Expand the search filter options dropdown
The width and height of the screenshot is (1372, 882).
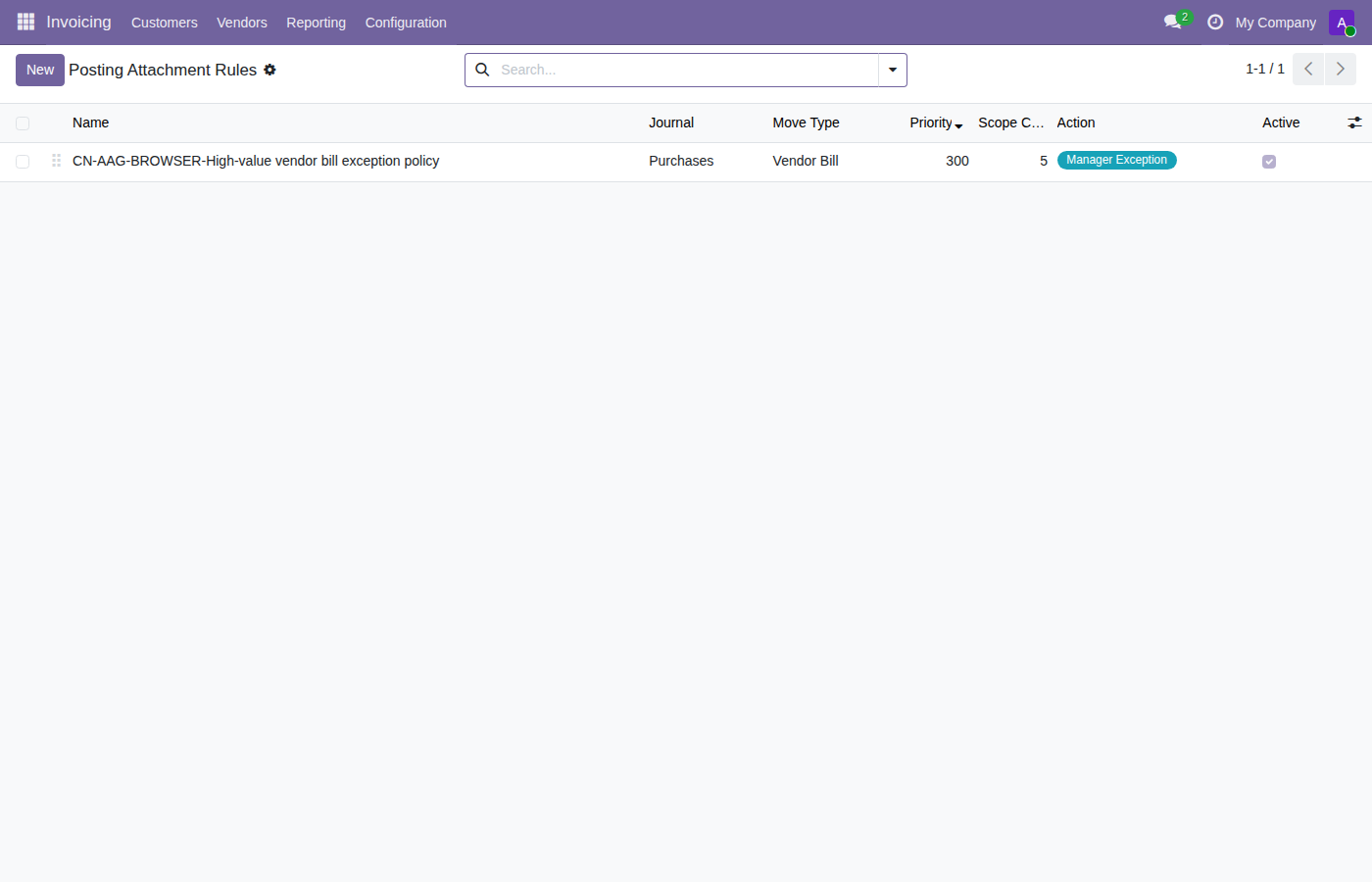tap(893, 70)
